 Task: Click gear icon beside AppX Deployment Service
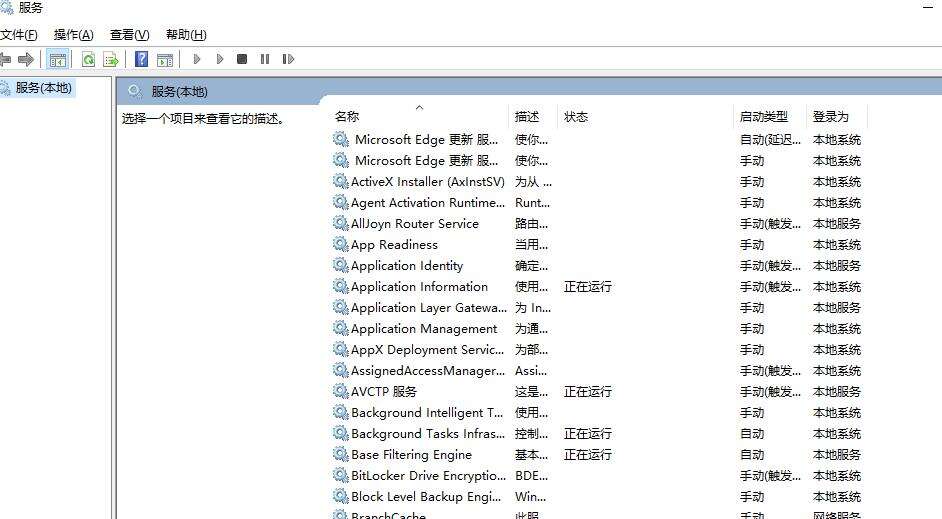341,350
